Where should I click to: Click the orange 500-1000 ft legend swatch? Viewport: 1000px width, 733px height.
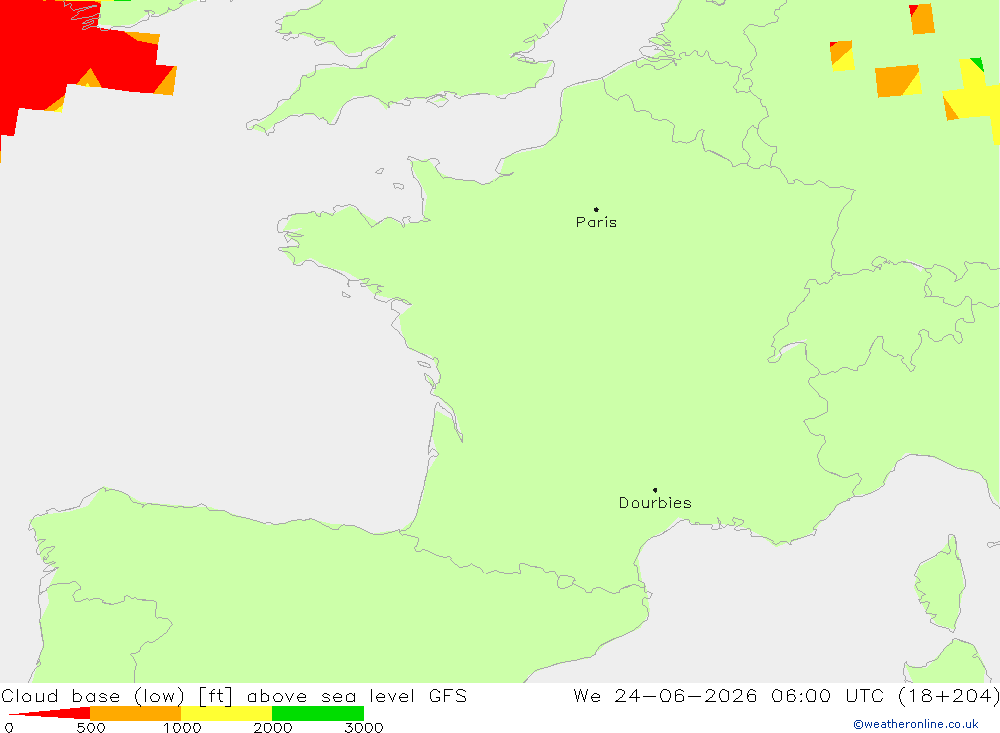[136, 713]
